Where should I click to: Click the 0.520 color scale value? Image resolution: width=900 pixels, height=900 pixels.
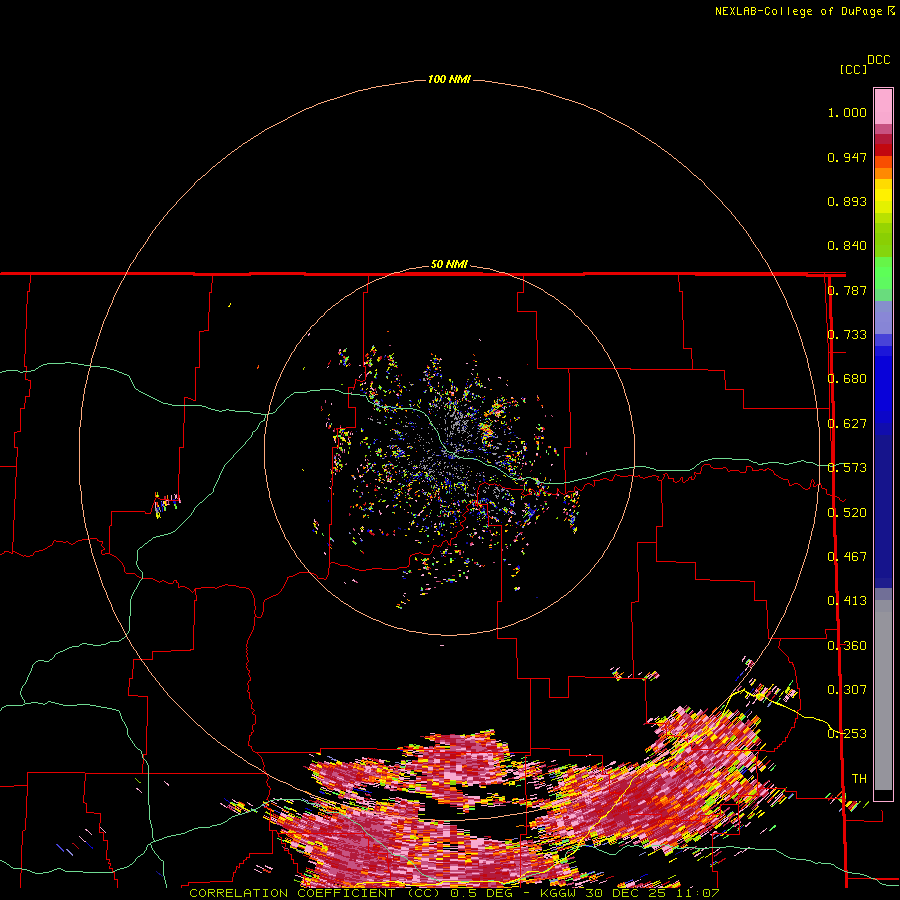(847, 513)
